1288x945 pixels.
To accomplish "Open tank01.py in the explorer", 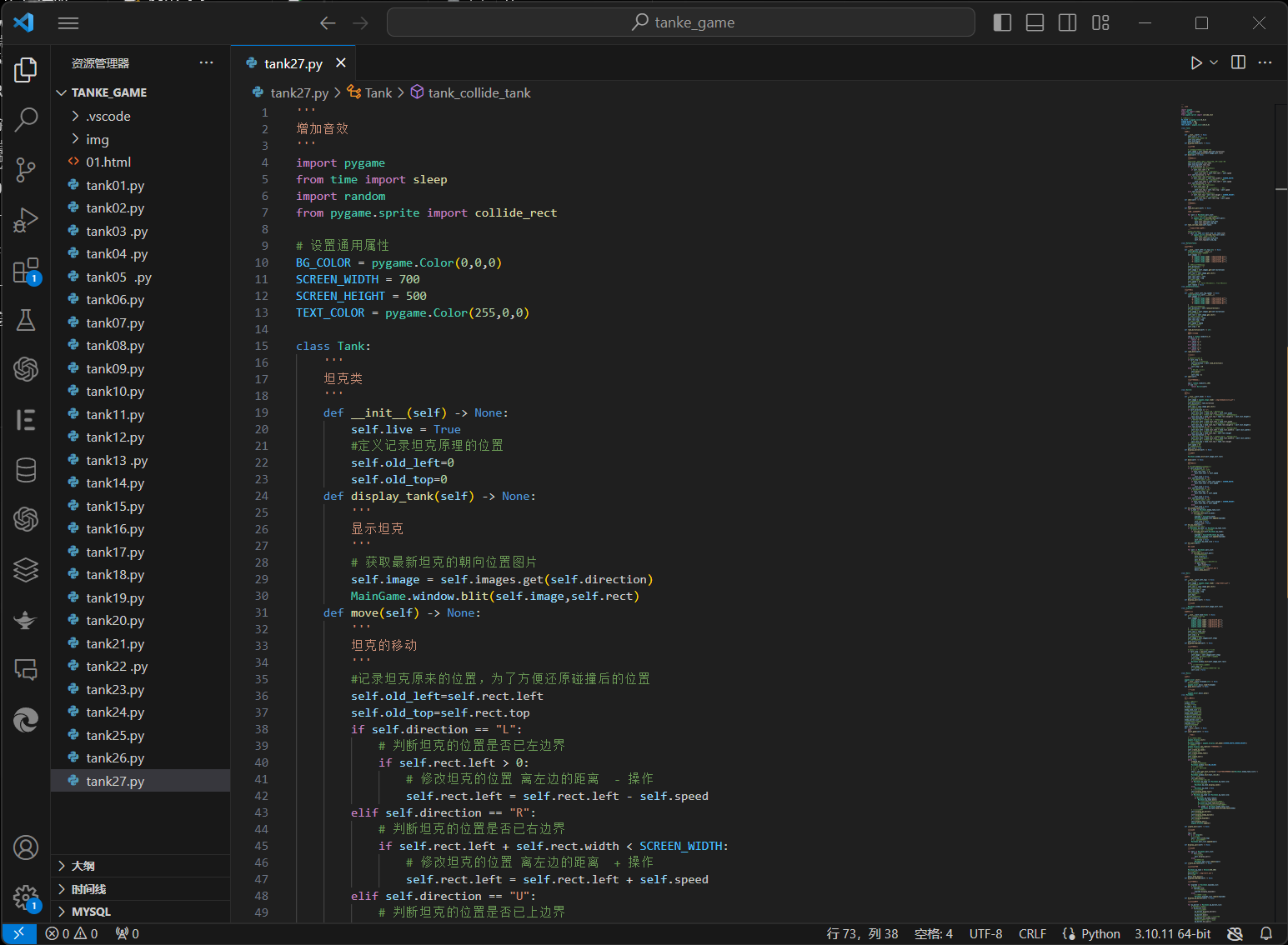I will [140, 185].
